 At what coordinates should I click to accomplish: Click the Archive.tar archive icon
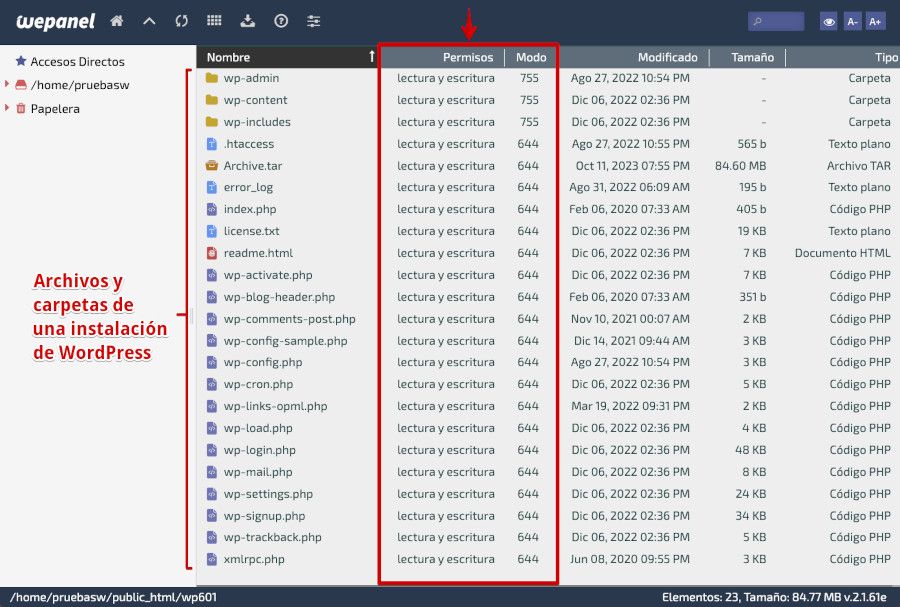click(212, 165)
